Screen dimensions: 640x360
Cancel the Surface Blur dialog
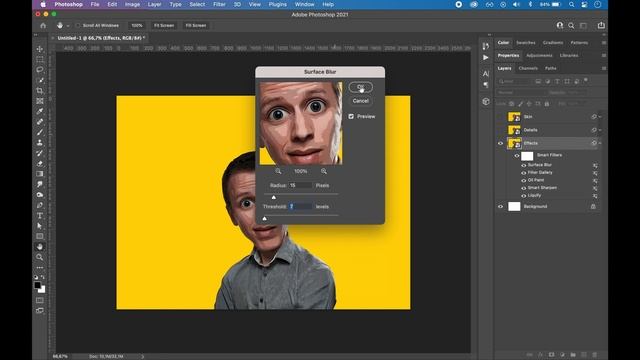coord(360,101)
